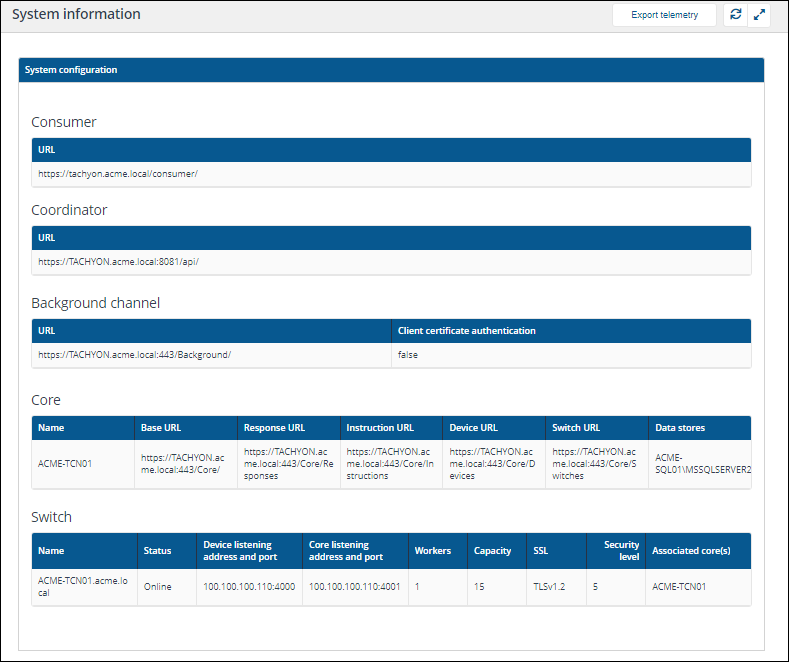Viewport: 789px width, 662px height.
Task: Click the Status column header in Switch table
Action: click(157, 551)
